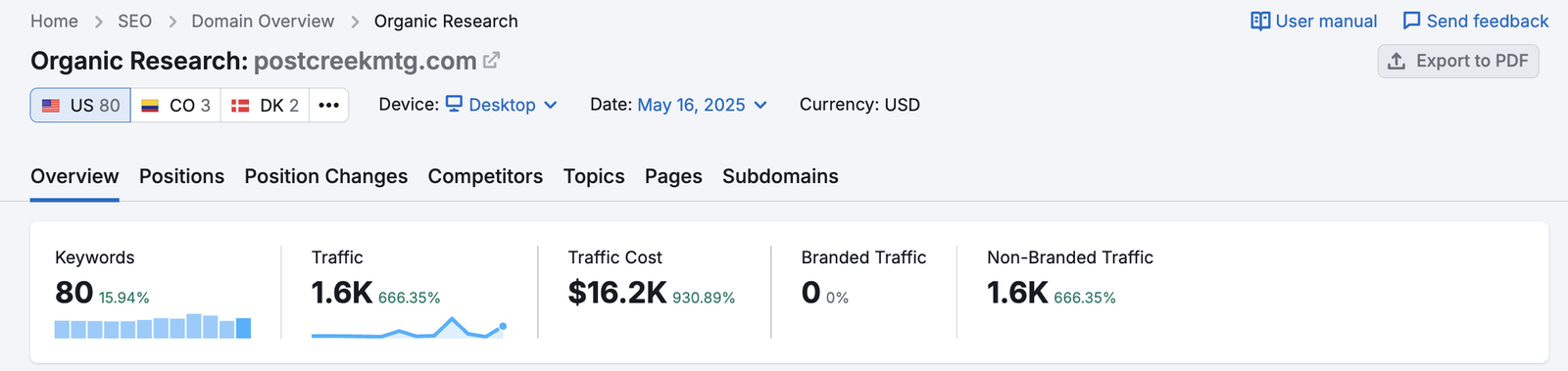The height and width of the screenshot is (371, 1568).
Task: Click the SEO breadcrumb link
Action: 134,22
